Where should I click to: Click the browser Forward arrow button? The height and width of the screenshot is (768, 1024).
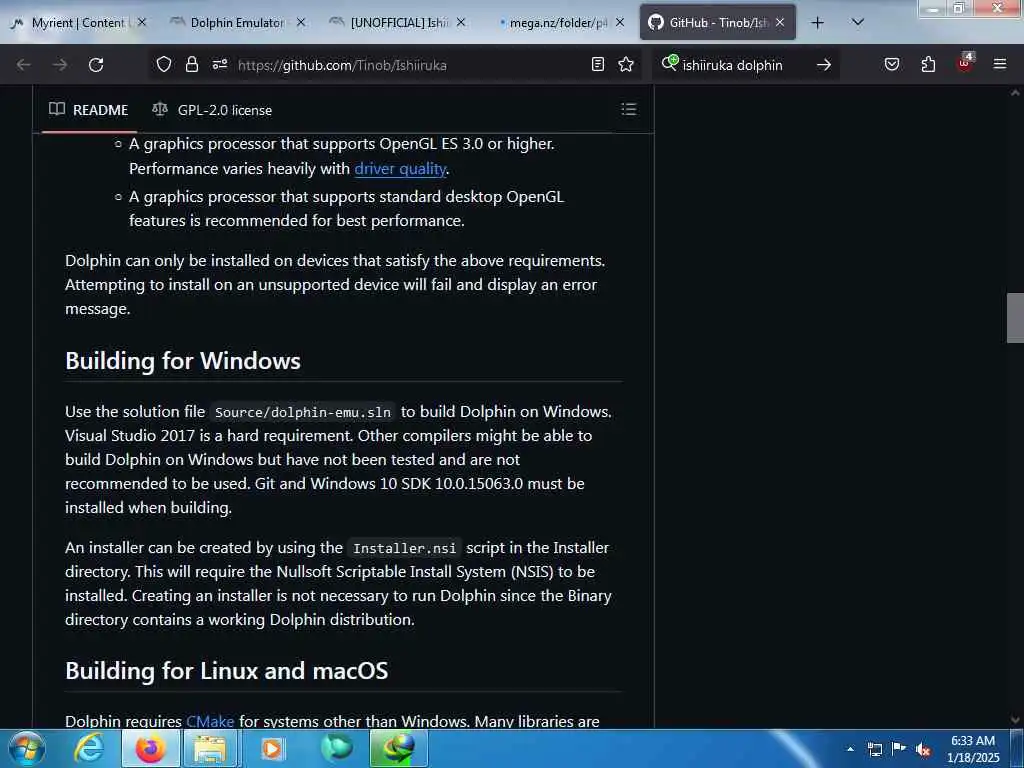point(60,65)
